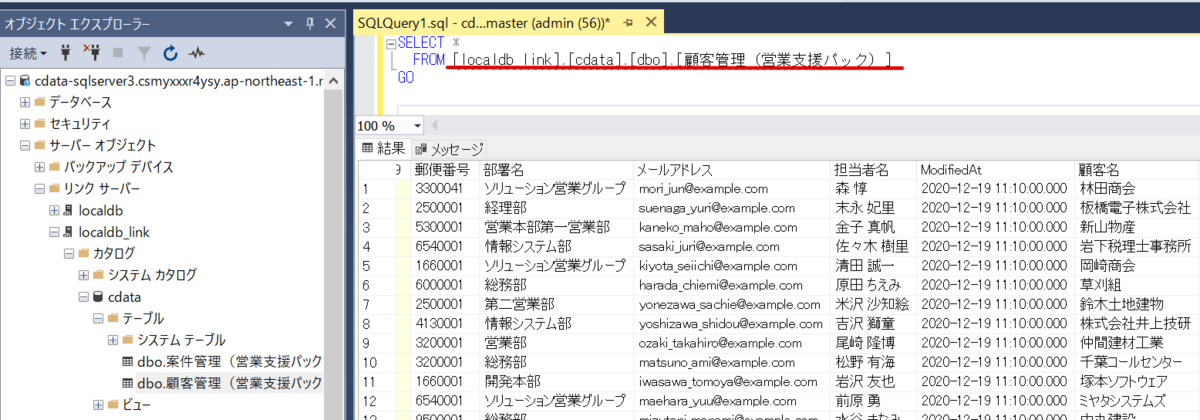Expand the システム テーブル node
The image size is (1200, 420).
pos(112,340)
